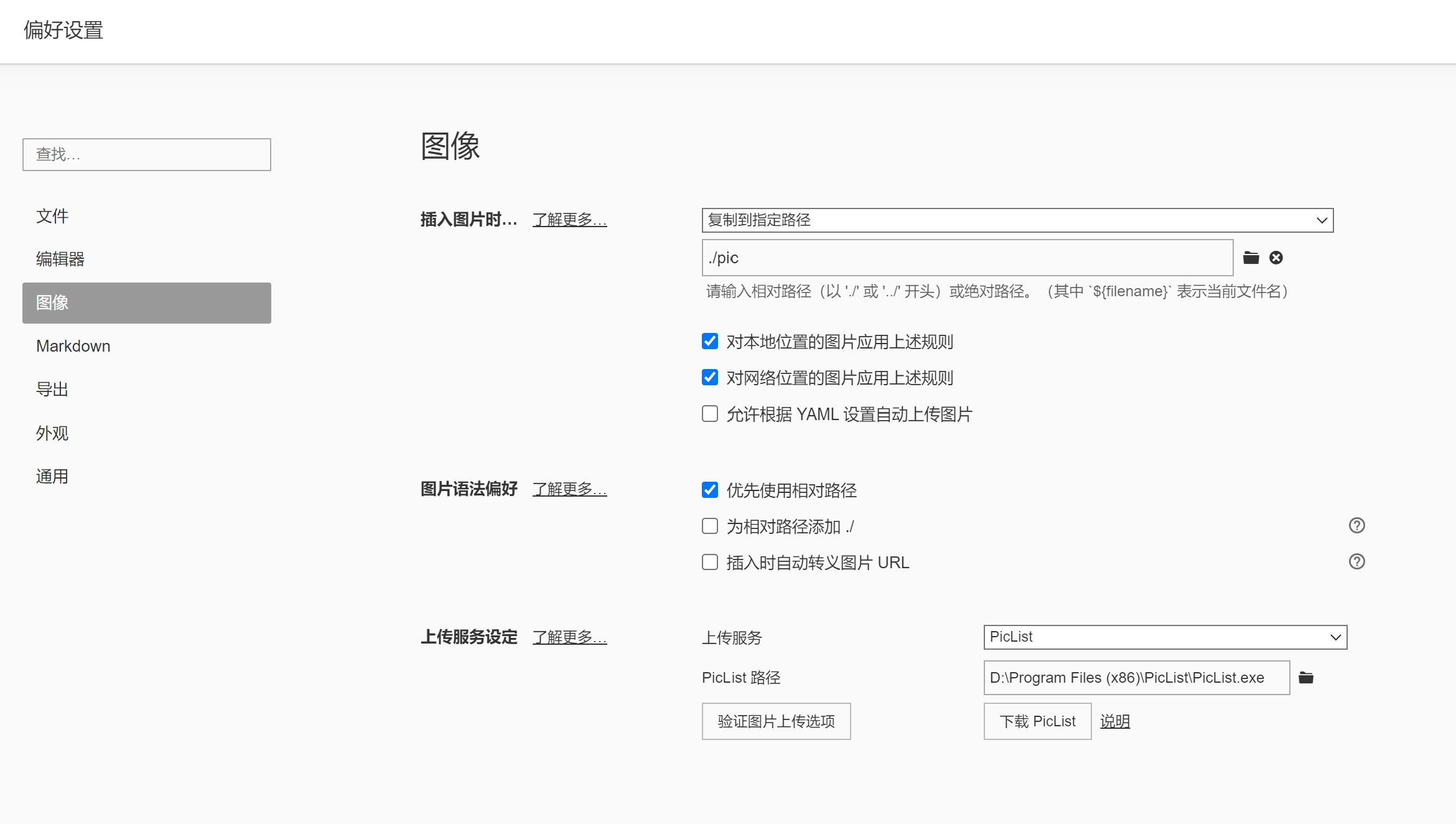1456x824 pixels.
Task: Toggle '对本地位置的图片应用上述规则' checkbox
Action: tap(710, 341)
